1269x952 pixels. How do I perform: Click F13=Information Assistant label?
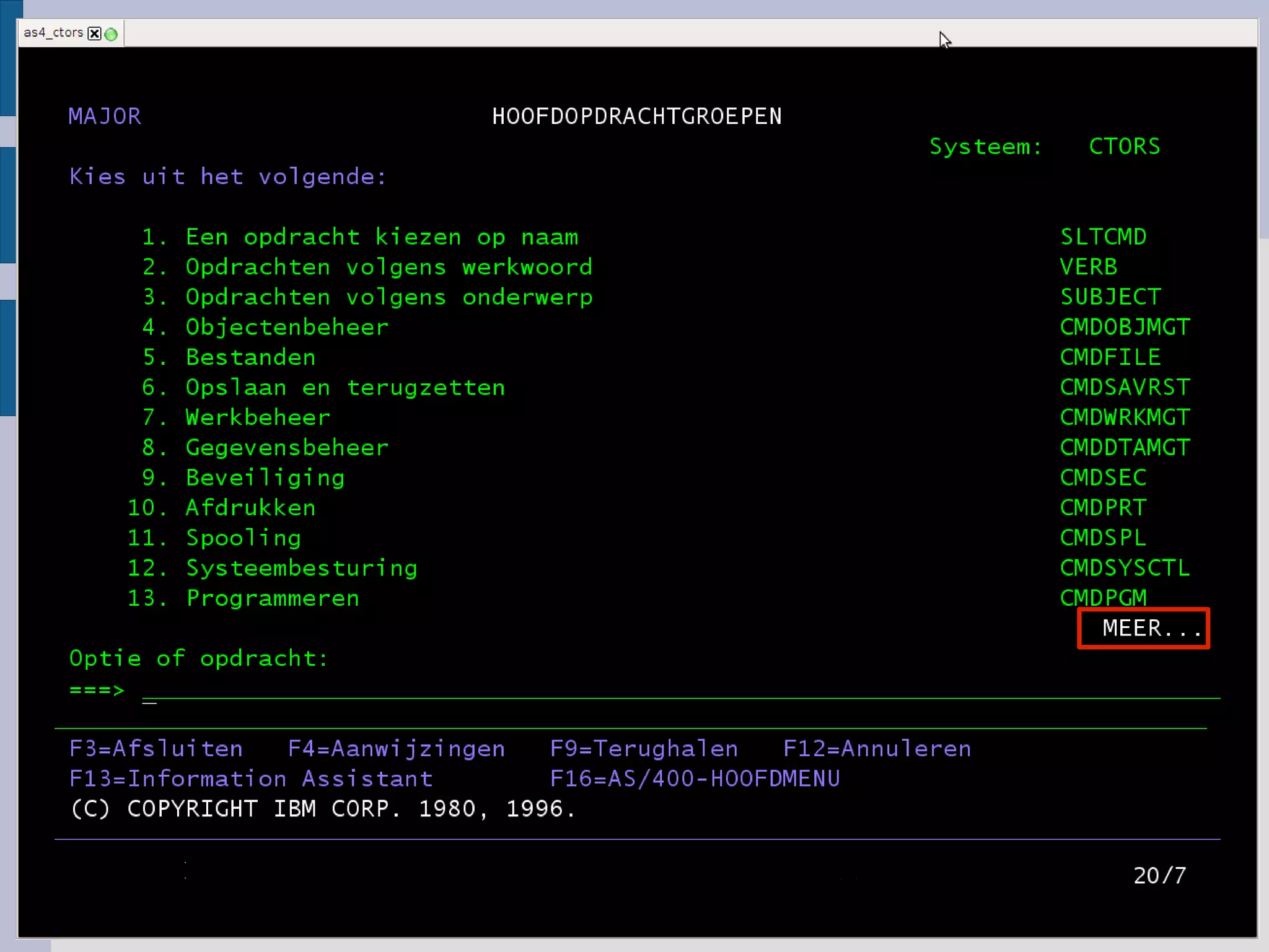point(251,779)
